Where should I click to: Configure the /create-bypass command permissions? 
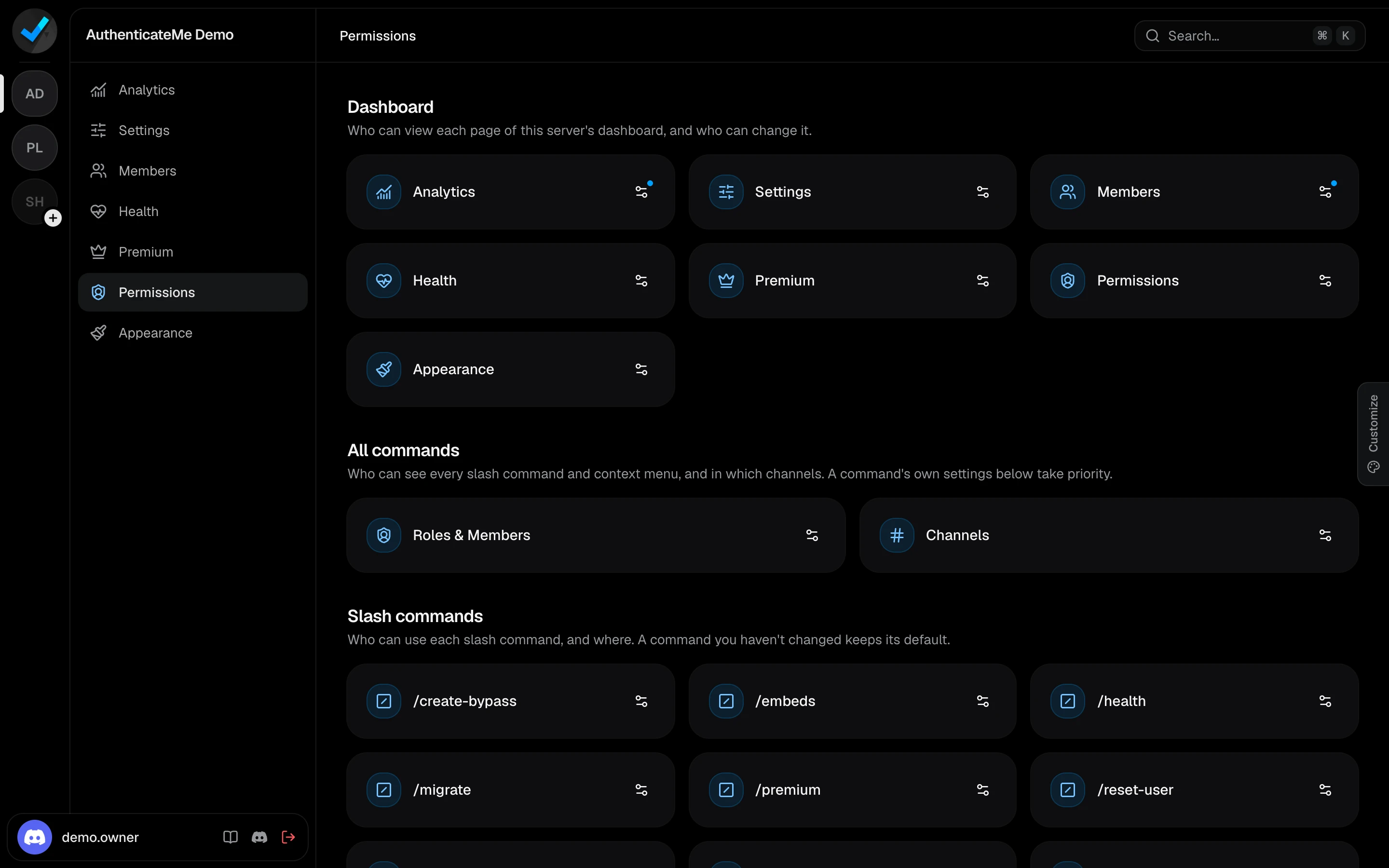[x=641, y=701]
